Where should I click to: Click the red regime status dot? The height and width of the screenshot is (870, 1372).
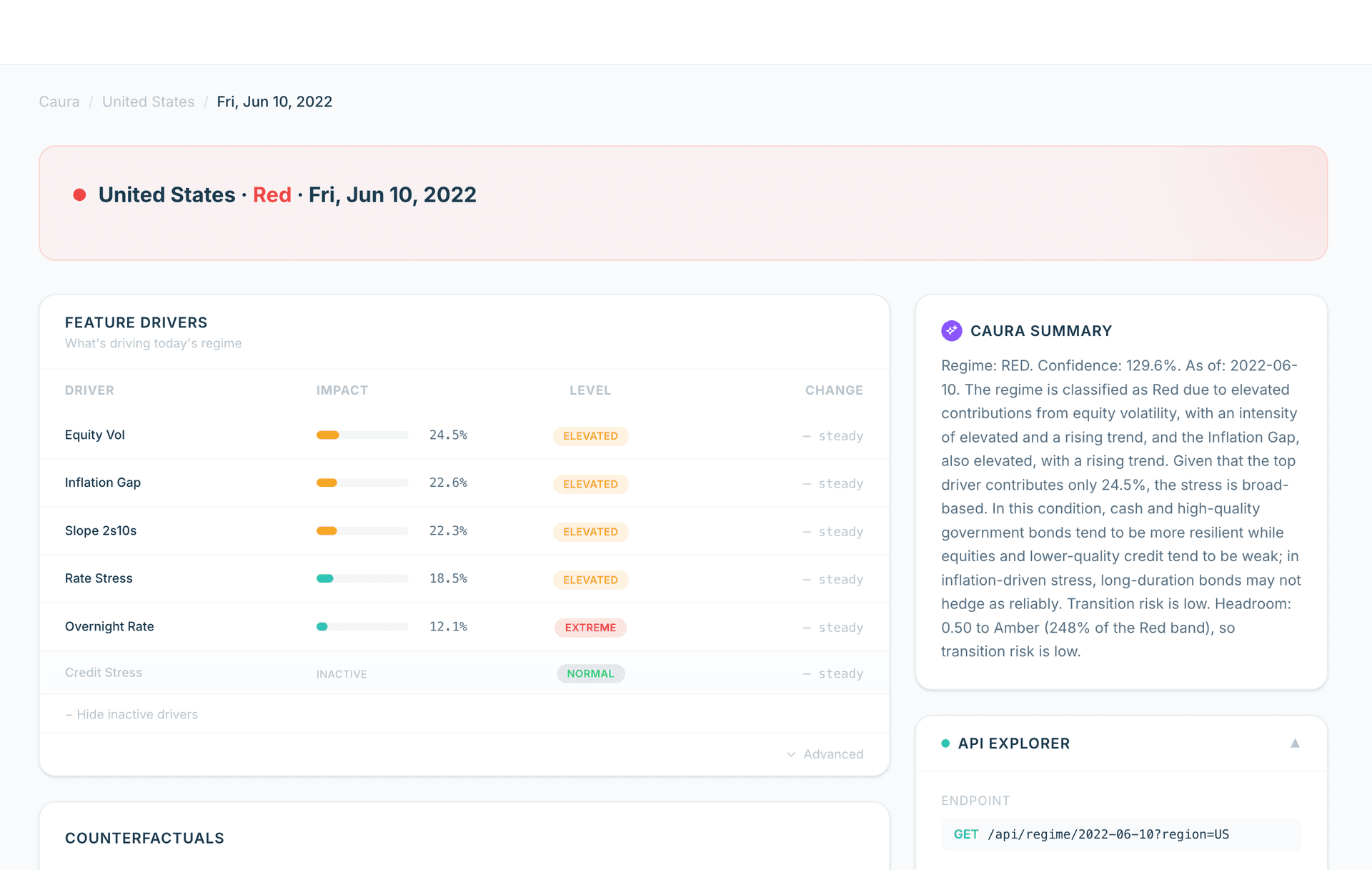click(x=79, y=195)
